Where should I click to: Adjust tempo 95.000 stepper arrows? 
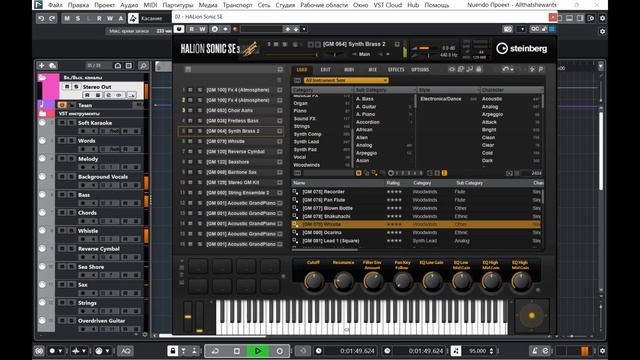coord(491,351)
